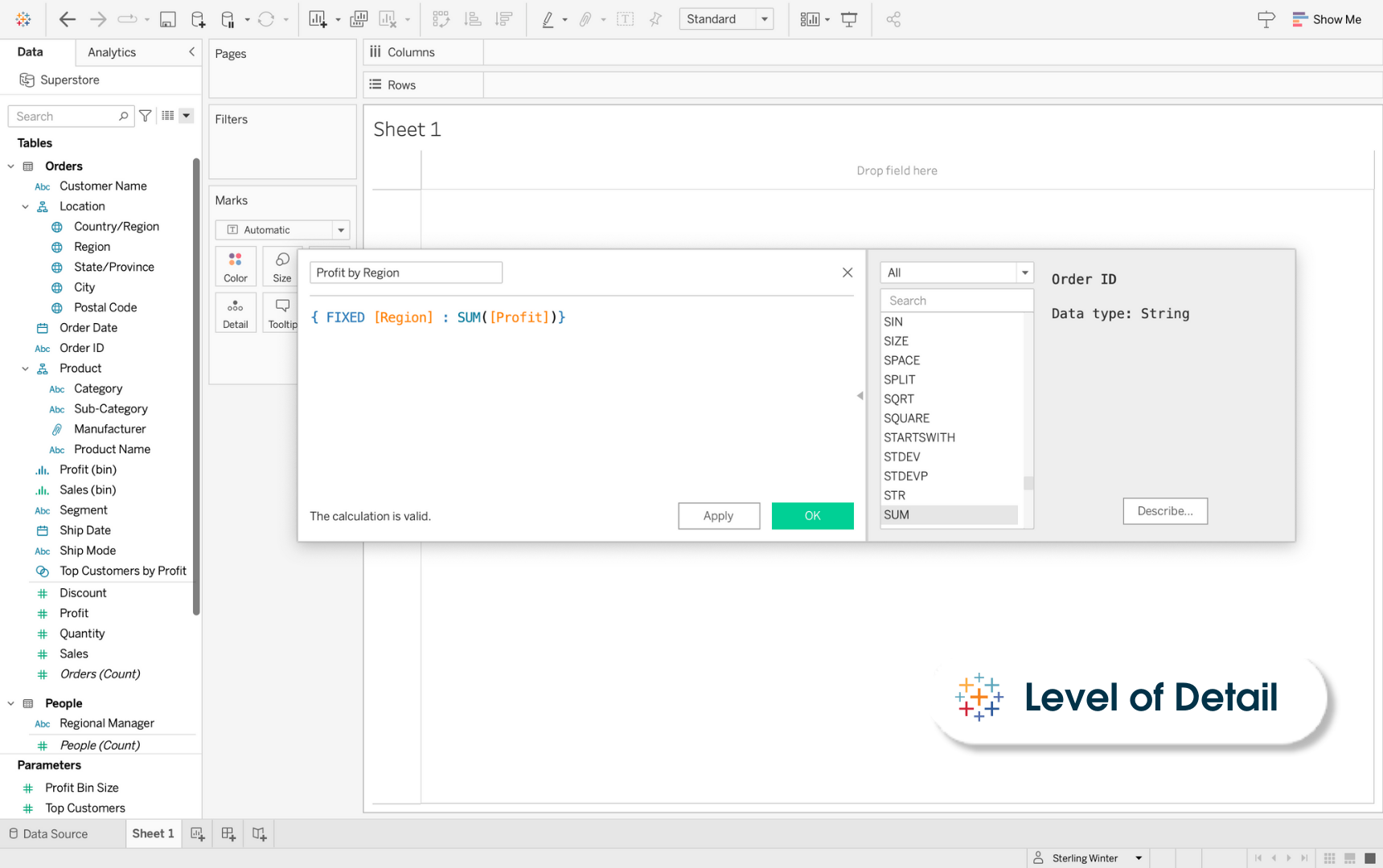Click the swap rows and columns icon

tap(441, 18)
